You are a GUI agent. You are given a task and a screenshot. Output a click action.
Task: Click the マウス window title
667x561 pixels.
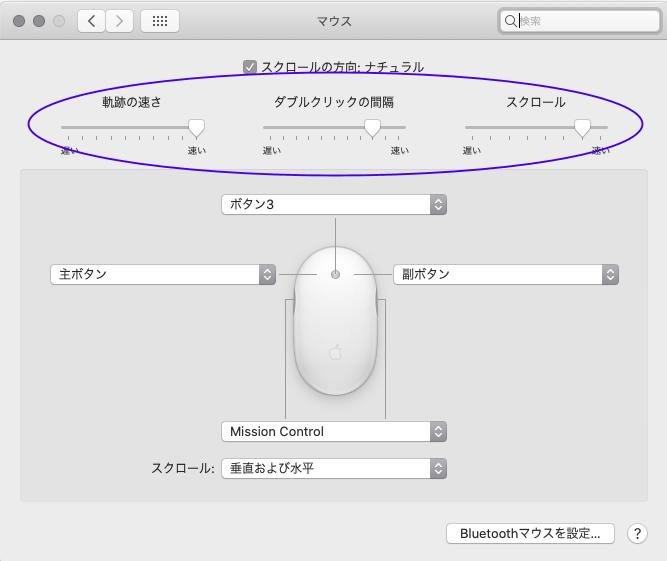coord(334,21)
